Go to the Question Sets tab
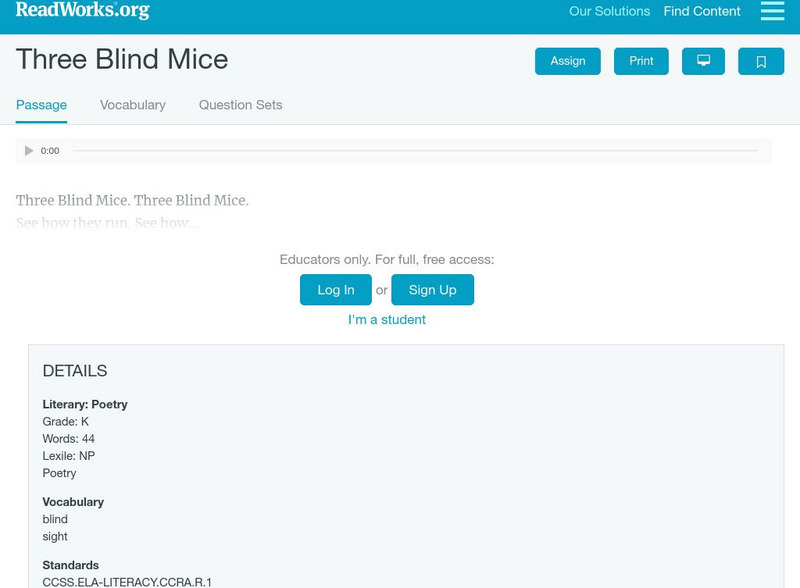800x588 pixels. click(x=240, y=105)
